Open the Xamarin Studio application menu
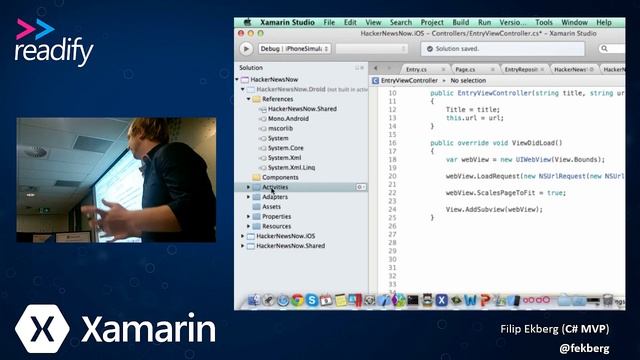Image resolution: width=640 pixels, height=360 pixels. point(287,22)
